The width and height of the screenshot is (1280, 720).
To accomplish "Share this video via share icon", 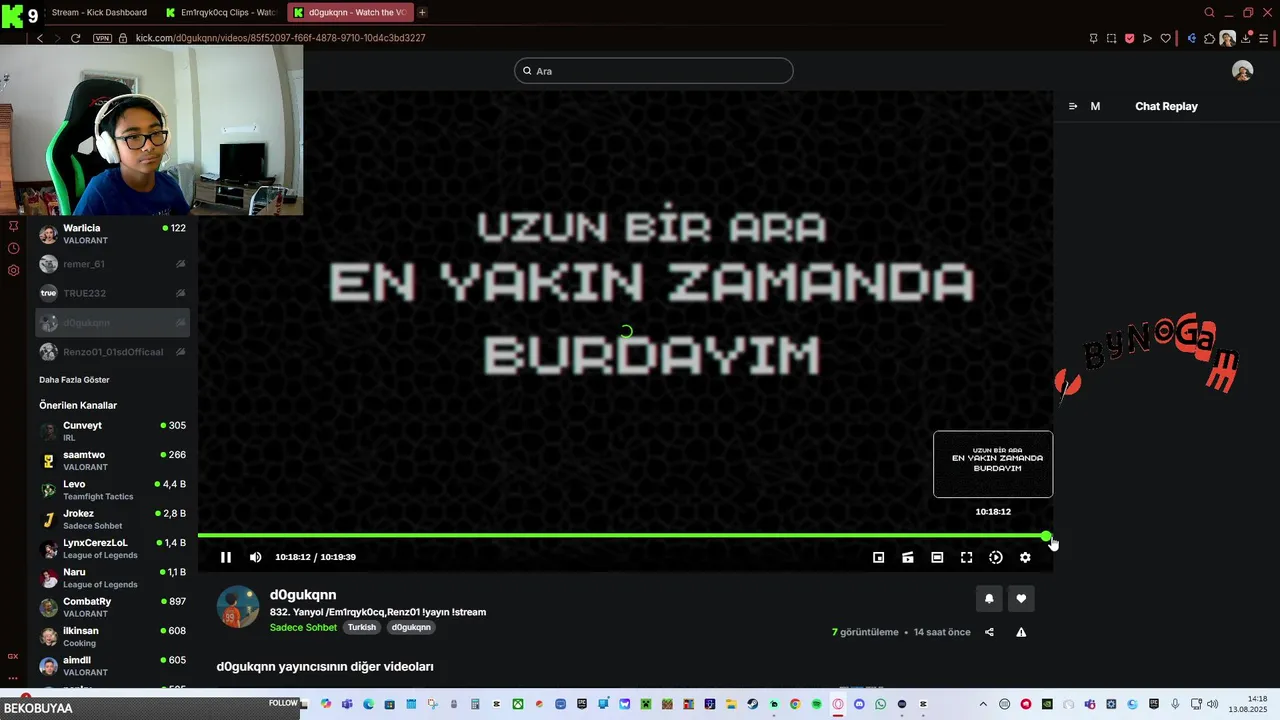I will coord(989,632).
